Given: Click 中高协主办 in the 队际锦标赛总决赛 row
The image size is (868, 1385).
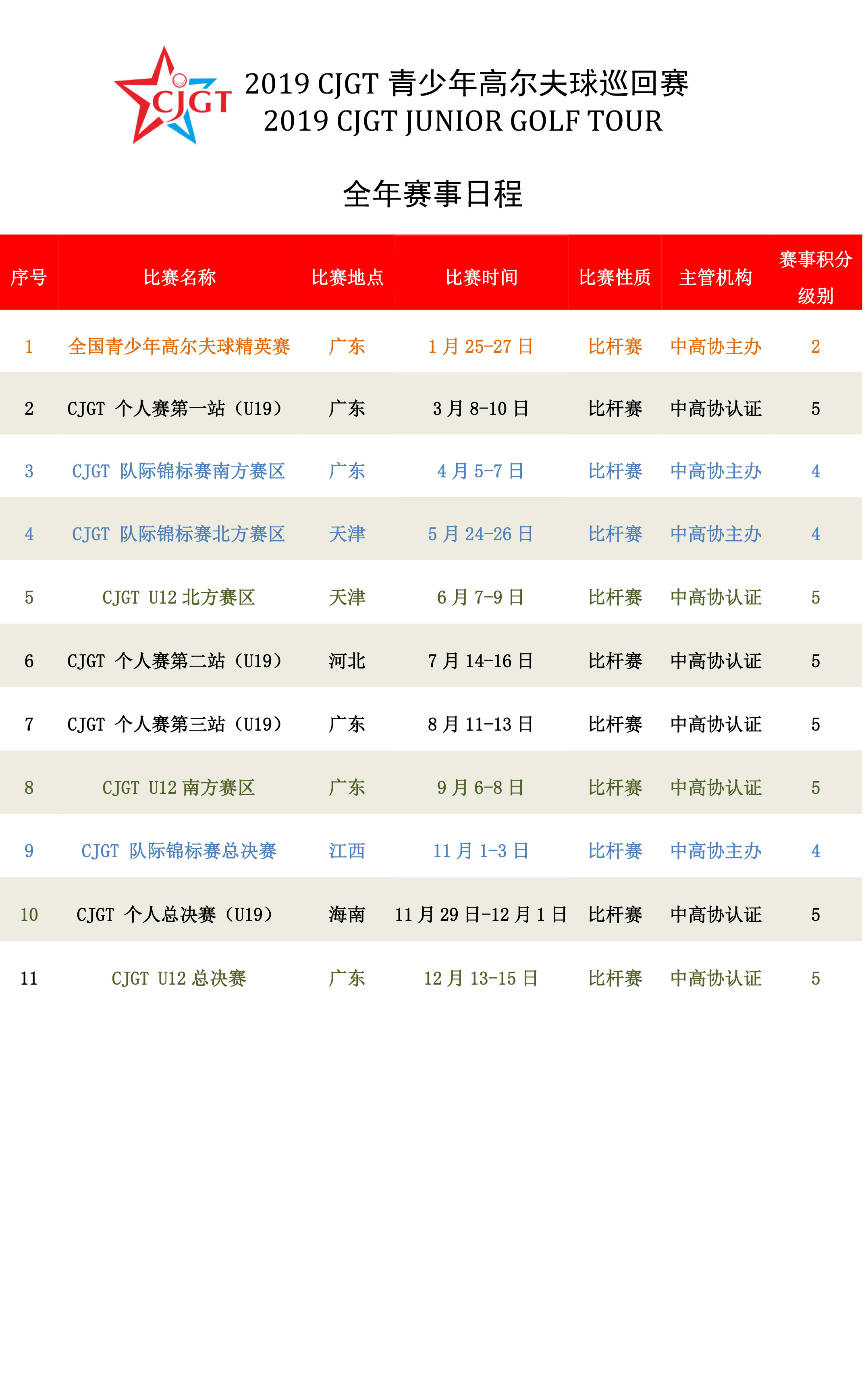Looking at the screenshot, I should click(716, 851).
